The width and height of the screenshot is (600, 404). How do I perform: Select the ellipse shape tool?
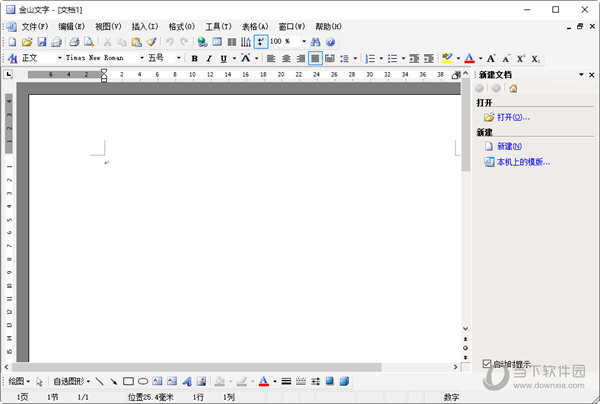tap(143, 381)
